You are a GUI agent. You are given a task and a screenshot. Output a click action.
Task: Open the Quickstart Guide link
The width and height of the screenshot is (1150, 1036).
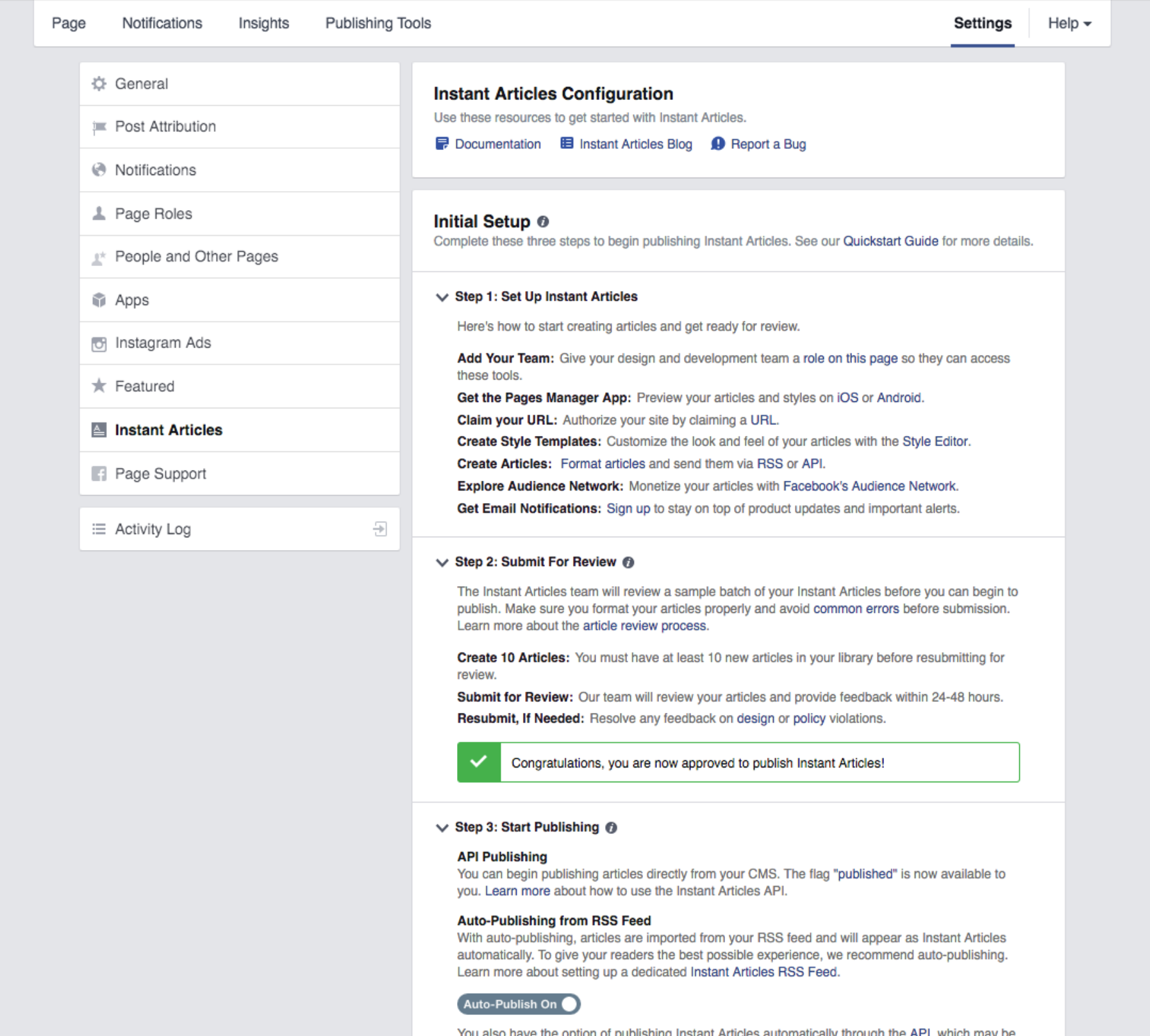point(890,241)
